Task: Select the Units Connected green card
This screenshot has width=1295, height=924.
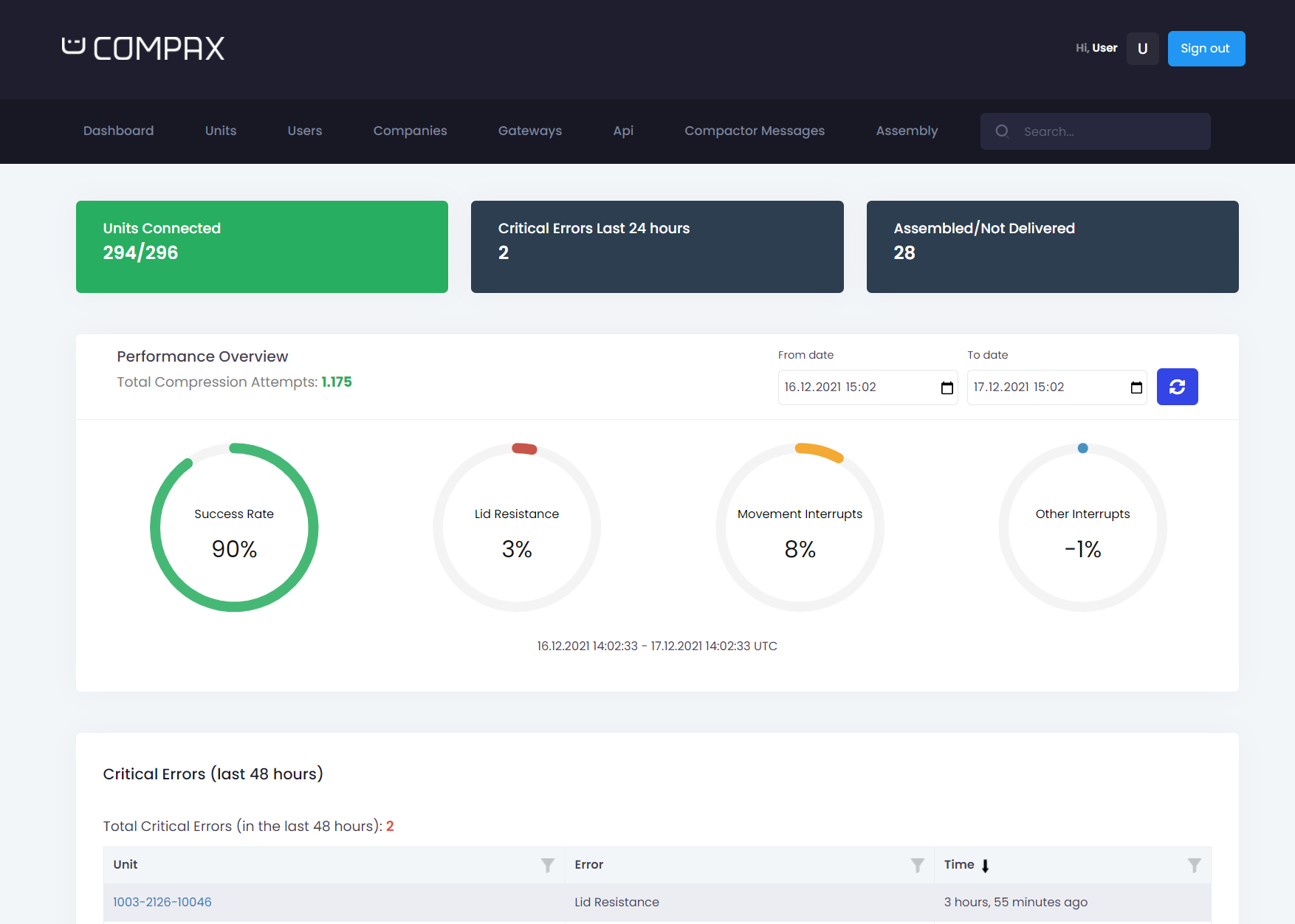Action: pos(262,246)
